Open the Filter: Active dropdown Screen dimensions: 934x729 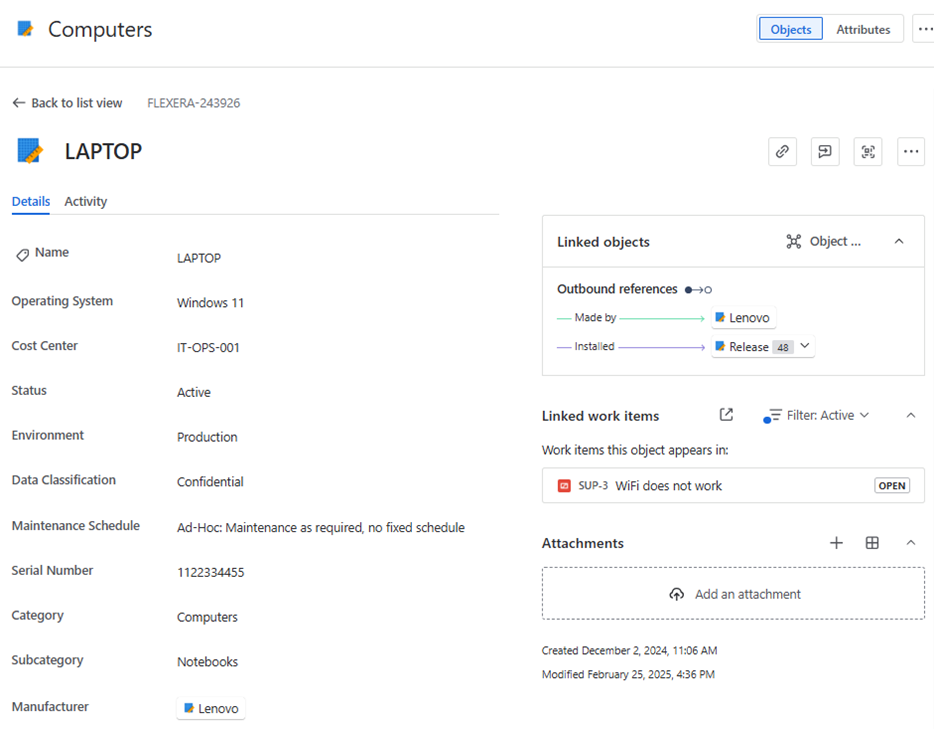point(818,415)
